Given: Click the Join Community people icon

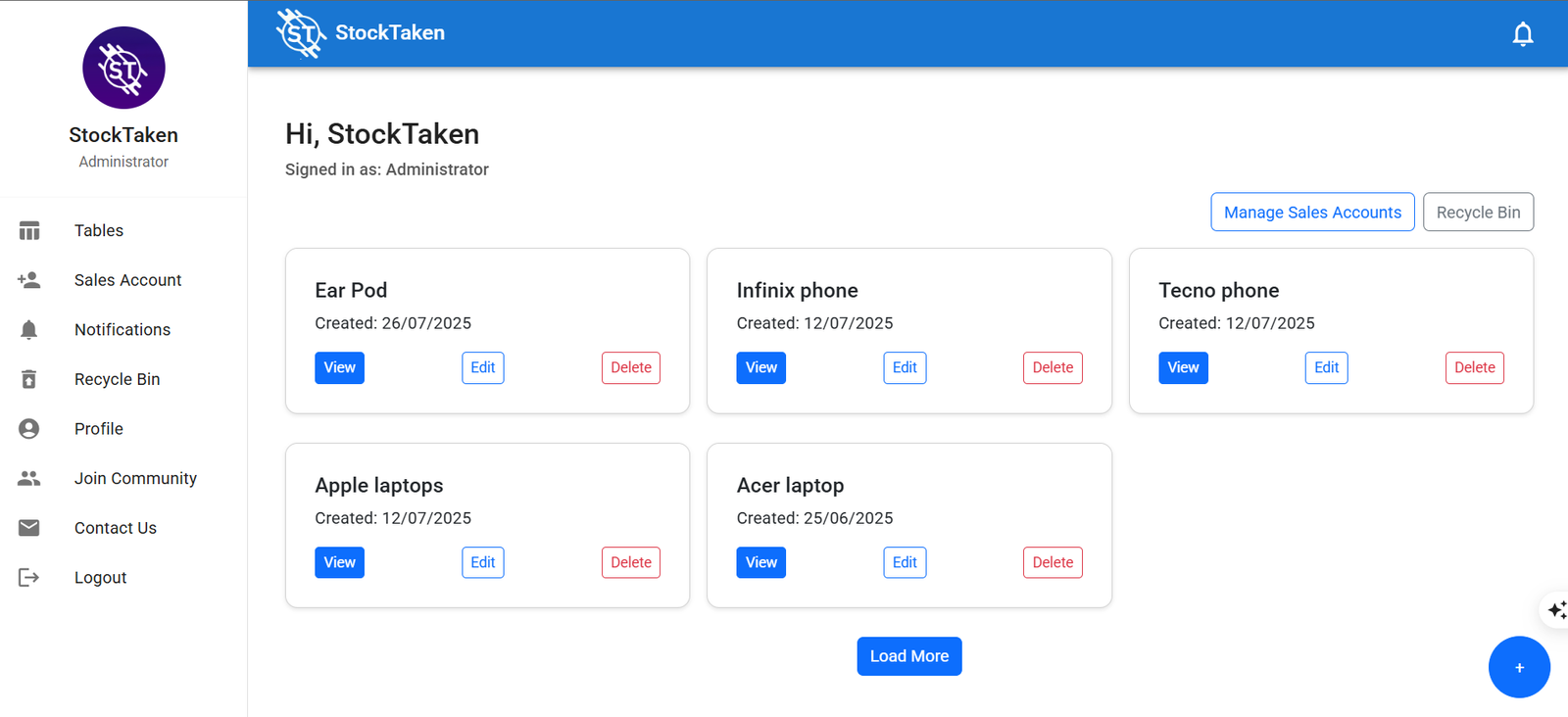Looking at the screenshot, I should pyautogui.click(x=29, y=478).
